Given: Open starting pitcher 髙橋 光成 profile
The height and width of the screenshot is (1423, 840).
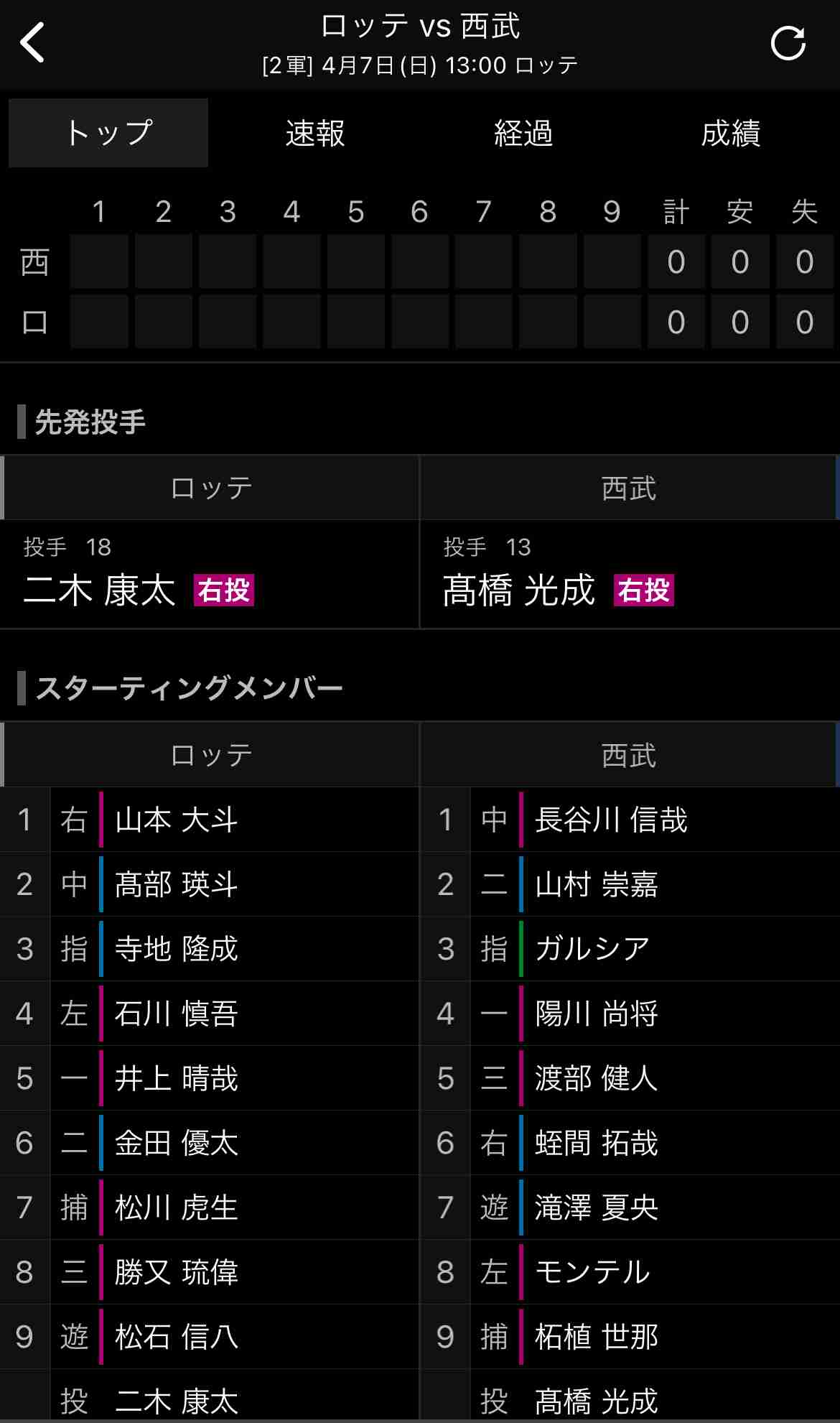Looking at the screenshot, I should (x=519, y=590).
